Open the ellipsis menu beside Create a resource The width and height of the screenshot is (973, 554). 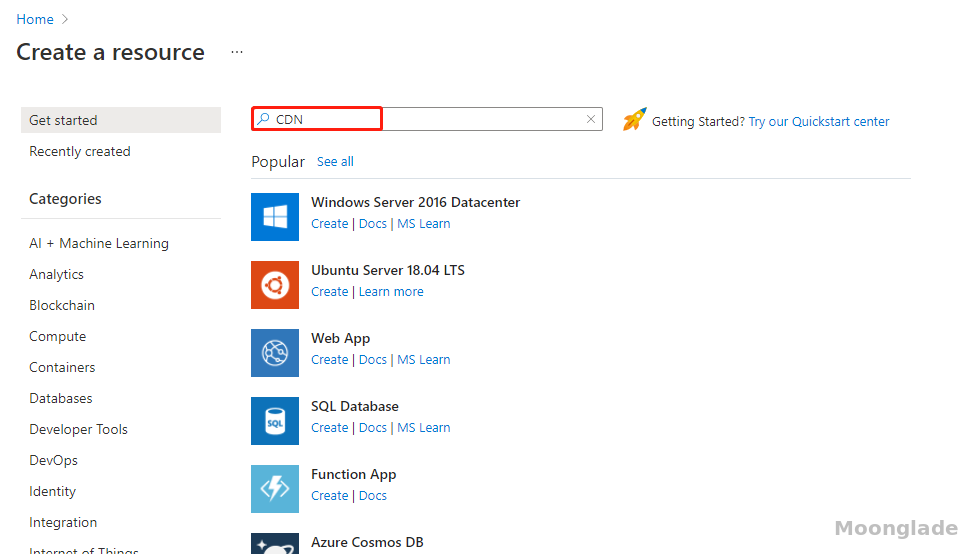237,52
